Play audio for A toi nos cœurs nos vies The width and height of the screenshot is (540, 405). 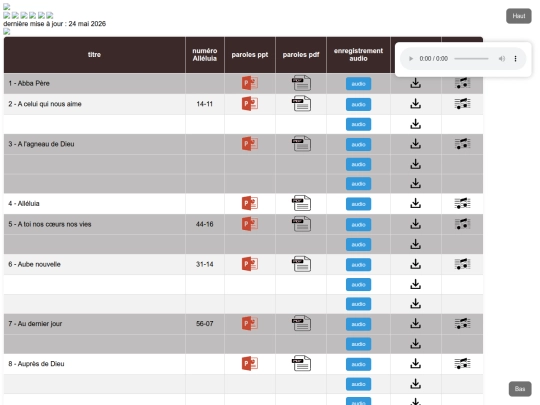pos(359,225)
